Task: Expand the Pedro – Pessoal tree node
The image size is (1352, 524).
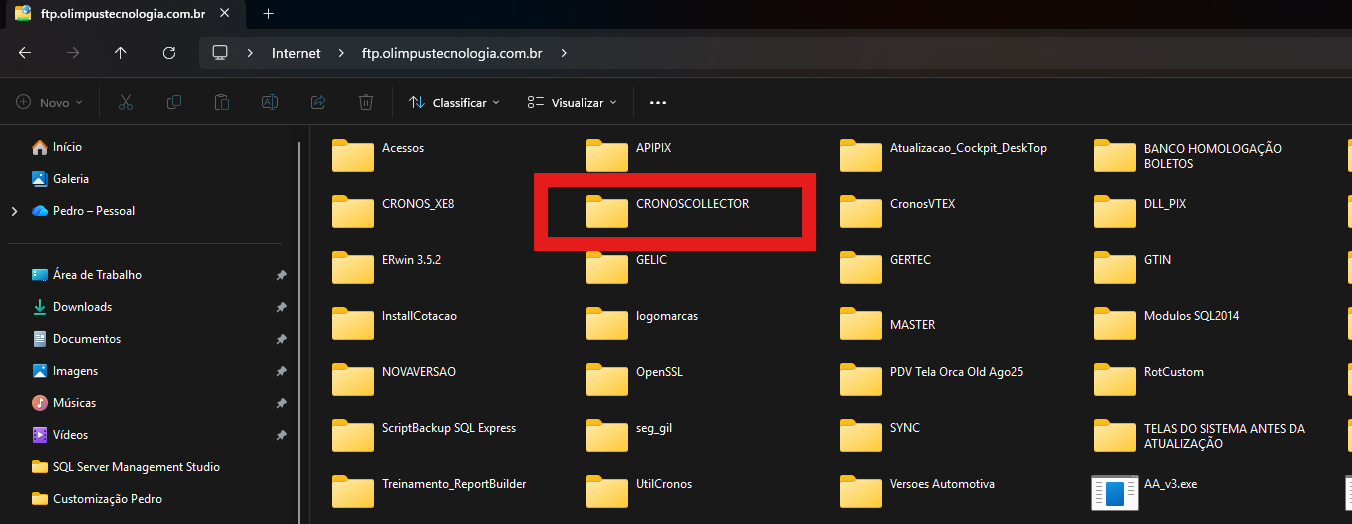Action: coord(14,211)
